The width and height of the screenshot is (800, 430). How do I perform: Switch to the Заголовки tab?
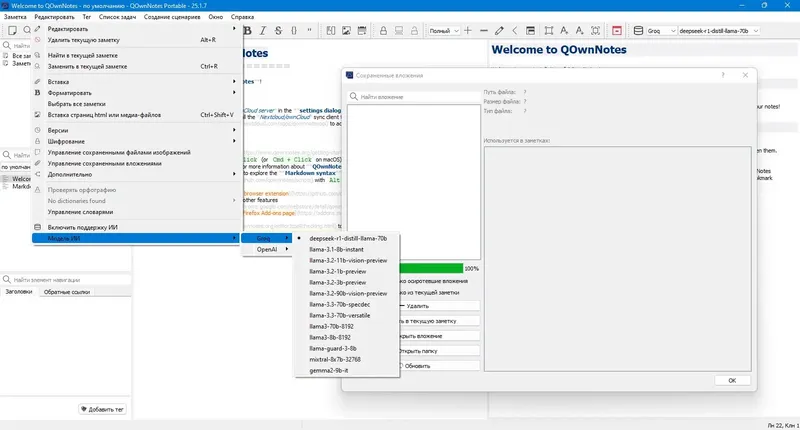19,292
